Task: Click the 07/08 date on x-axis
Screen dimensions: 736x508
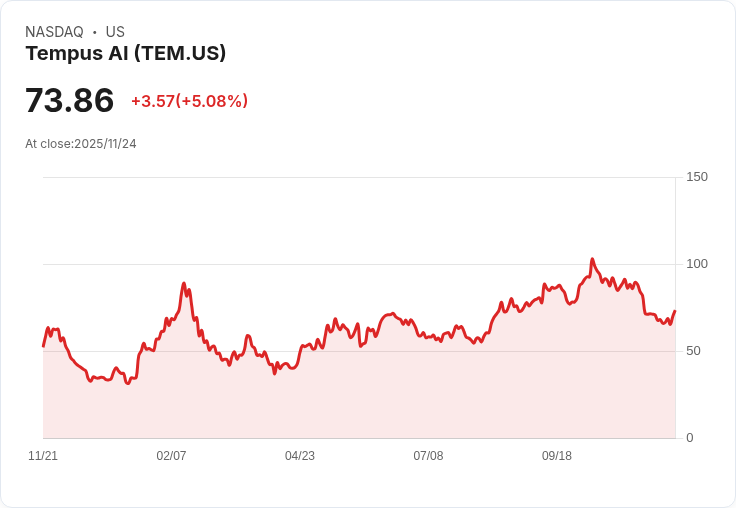Action: point(428,456)
